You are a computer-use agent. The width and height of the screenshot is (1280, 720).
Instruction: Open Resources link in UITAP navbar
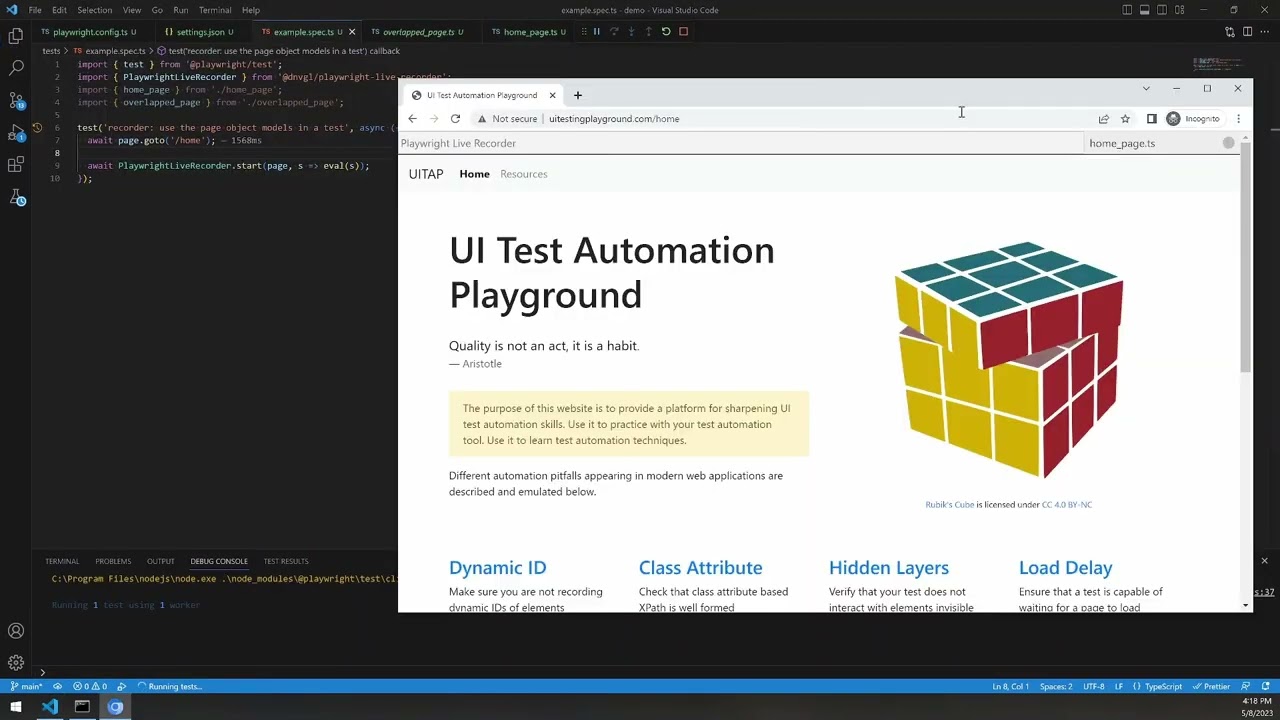(x=524, y=174)
